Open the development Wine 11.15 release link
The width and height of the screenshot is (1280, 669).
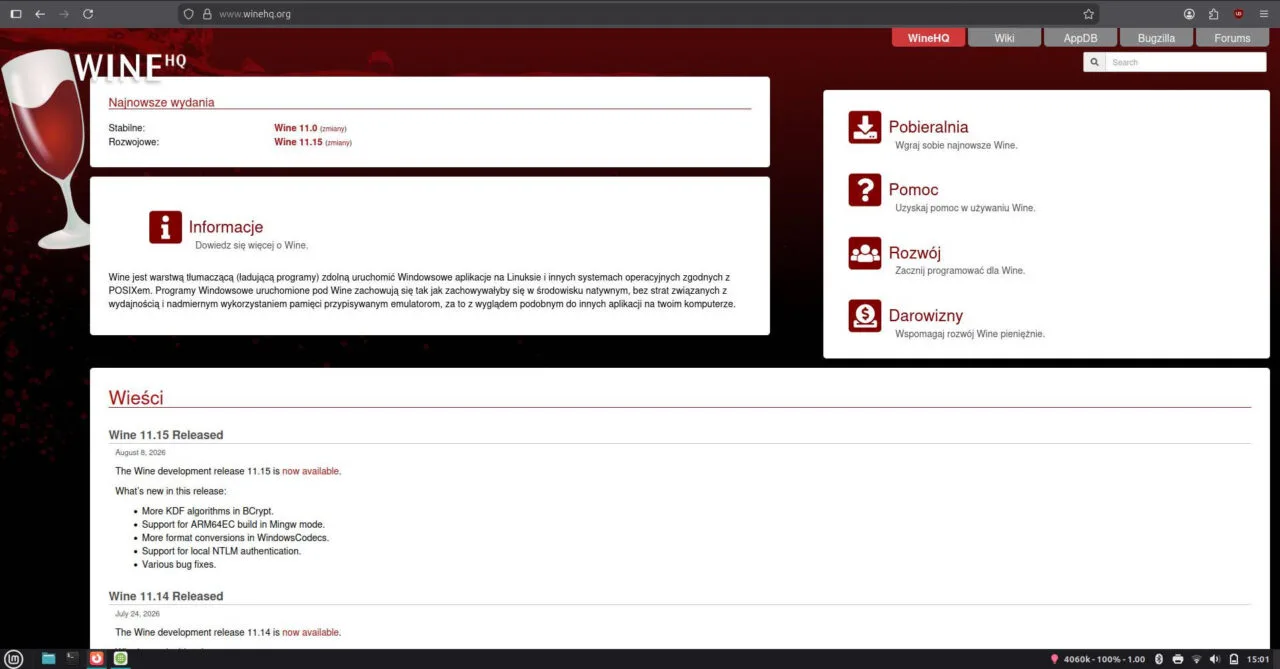(298, 142)
